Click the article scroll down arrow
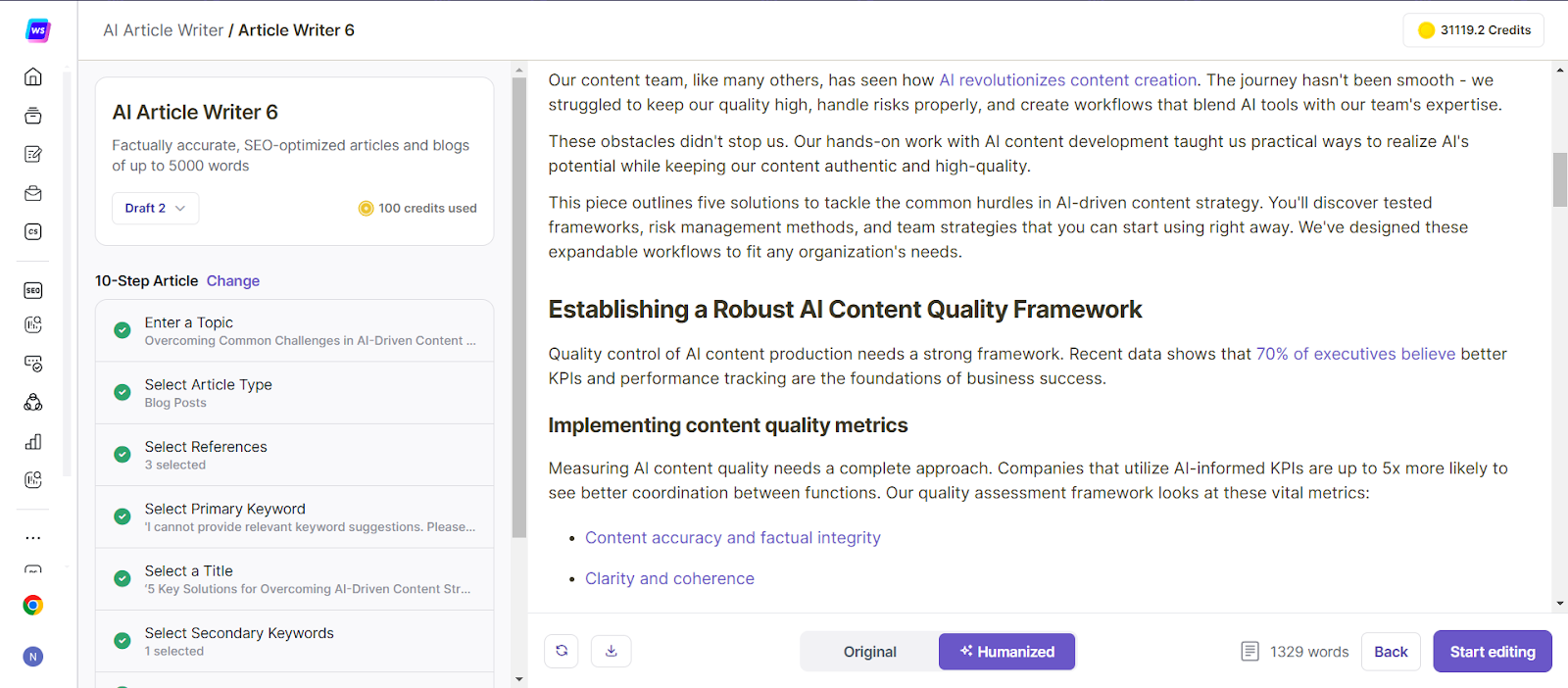 click(x=1560, y=604)
